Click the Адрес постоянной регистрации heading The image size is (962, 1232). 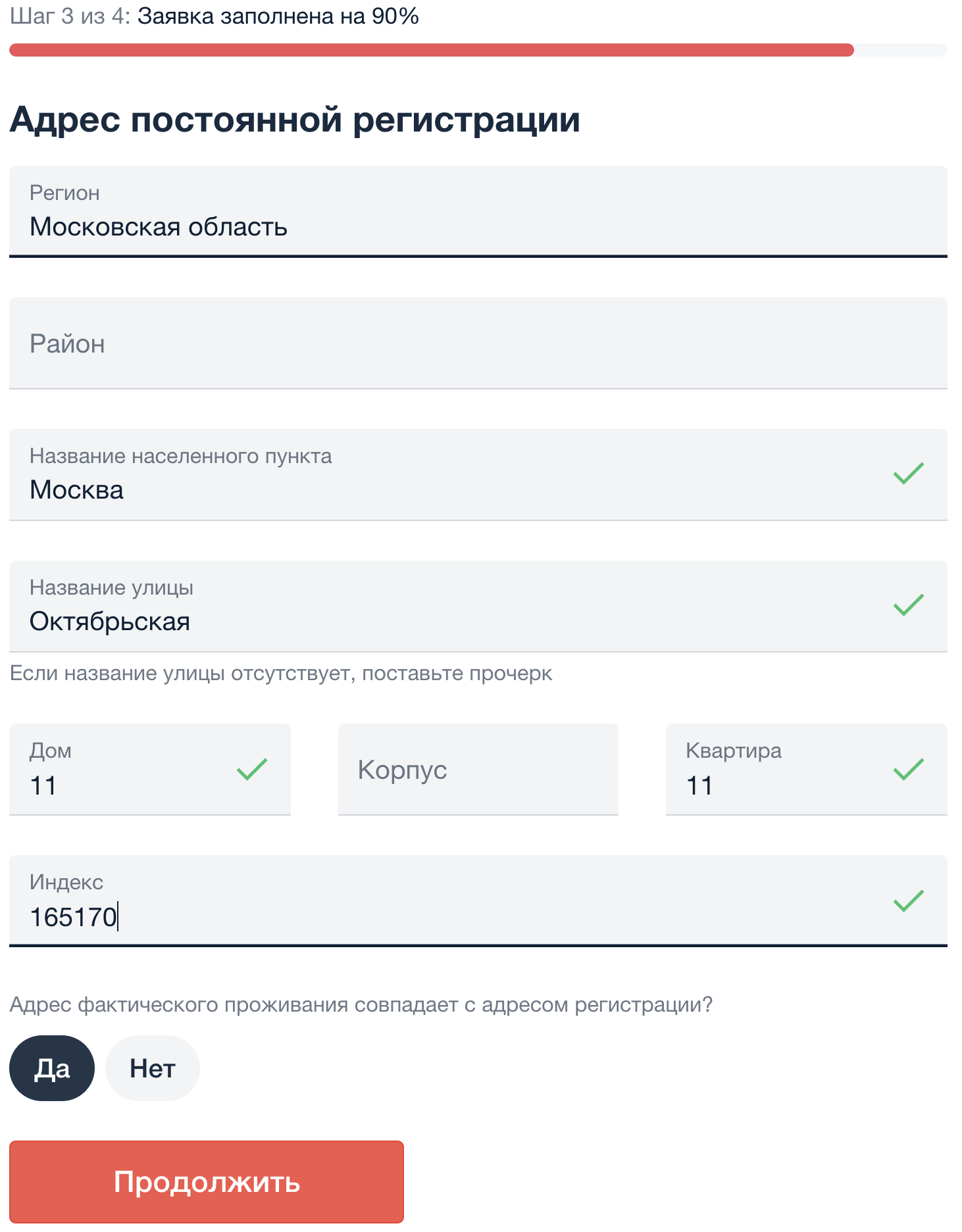pyautogui.click(x=295, y=119)
